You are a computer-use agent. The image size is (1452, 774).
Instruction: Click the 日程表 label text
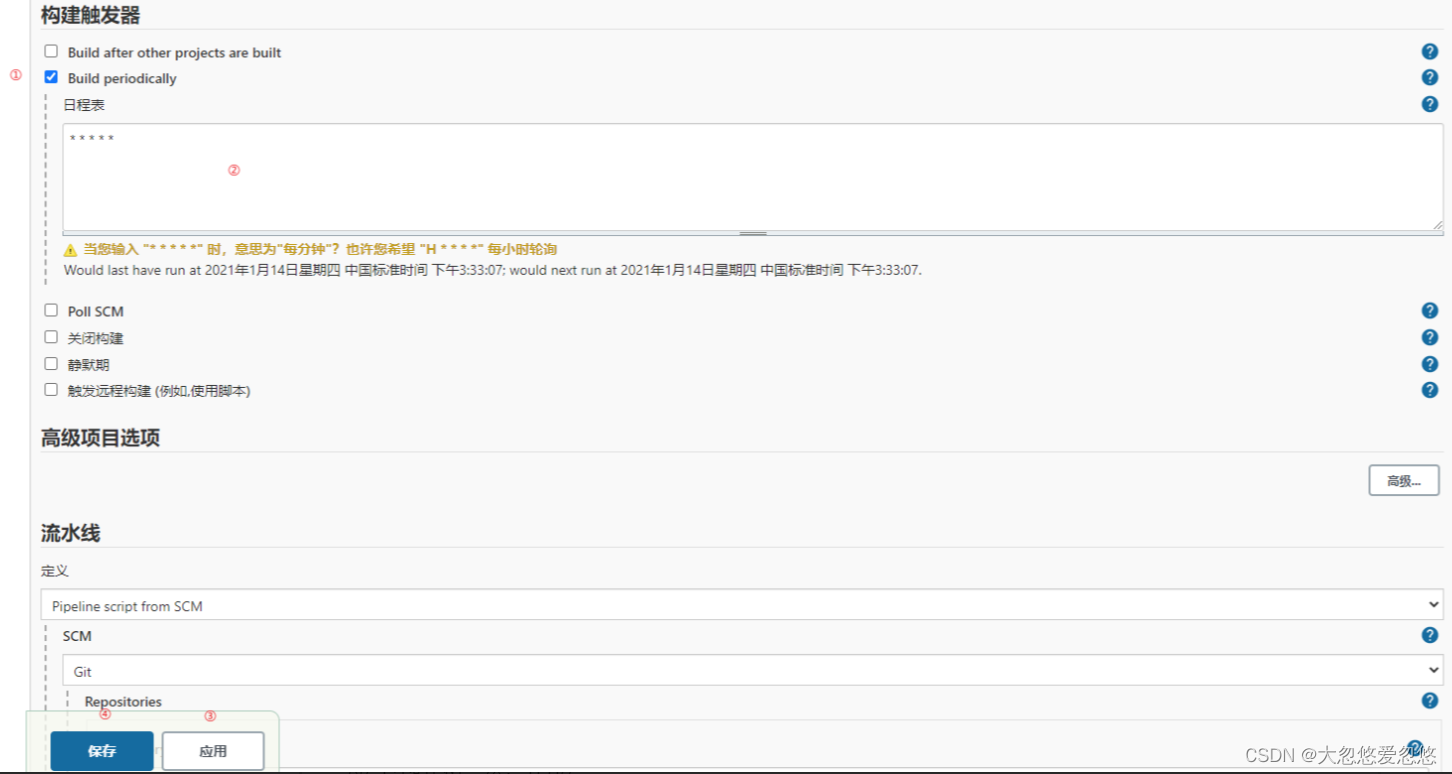tap(84, 105)
